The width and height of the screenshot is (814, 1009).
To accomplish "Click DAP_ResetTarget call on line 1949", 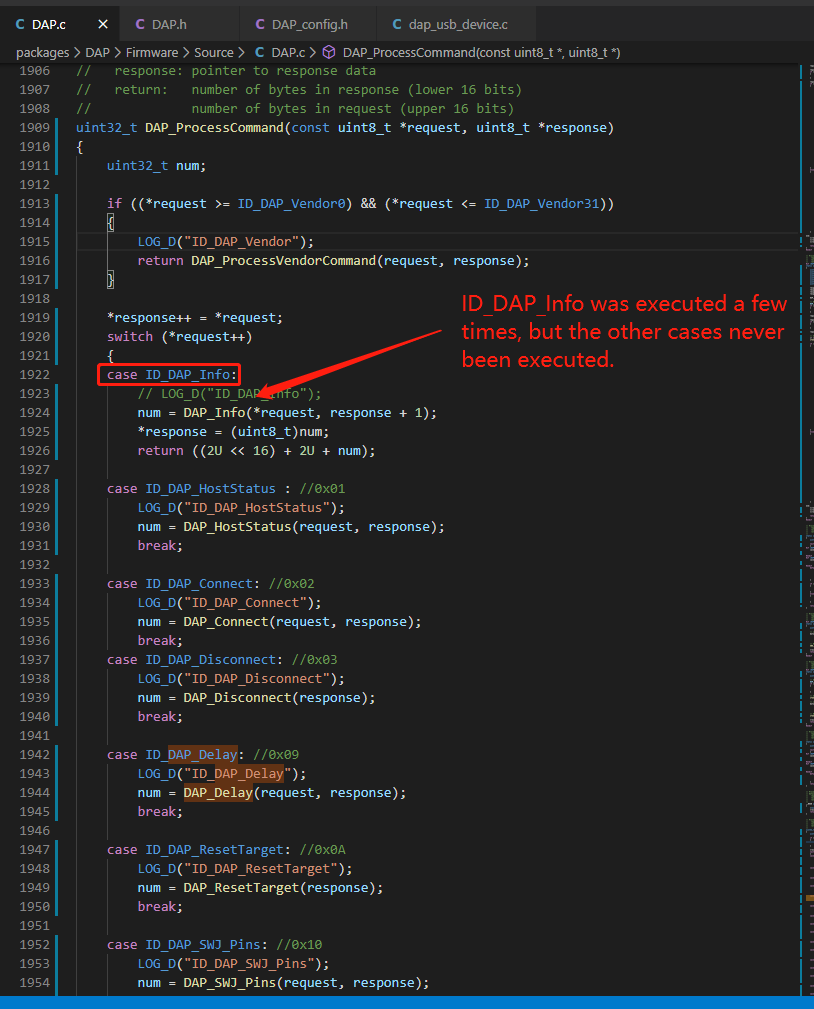I will [241, 887].
